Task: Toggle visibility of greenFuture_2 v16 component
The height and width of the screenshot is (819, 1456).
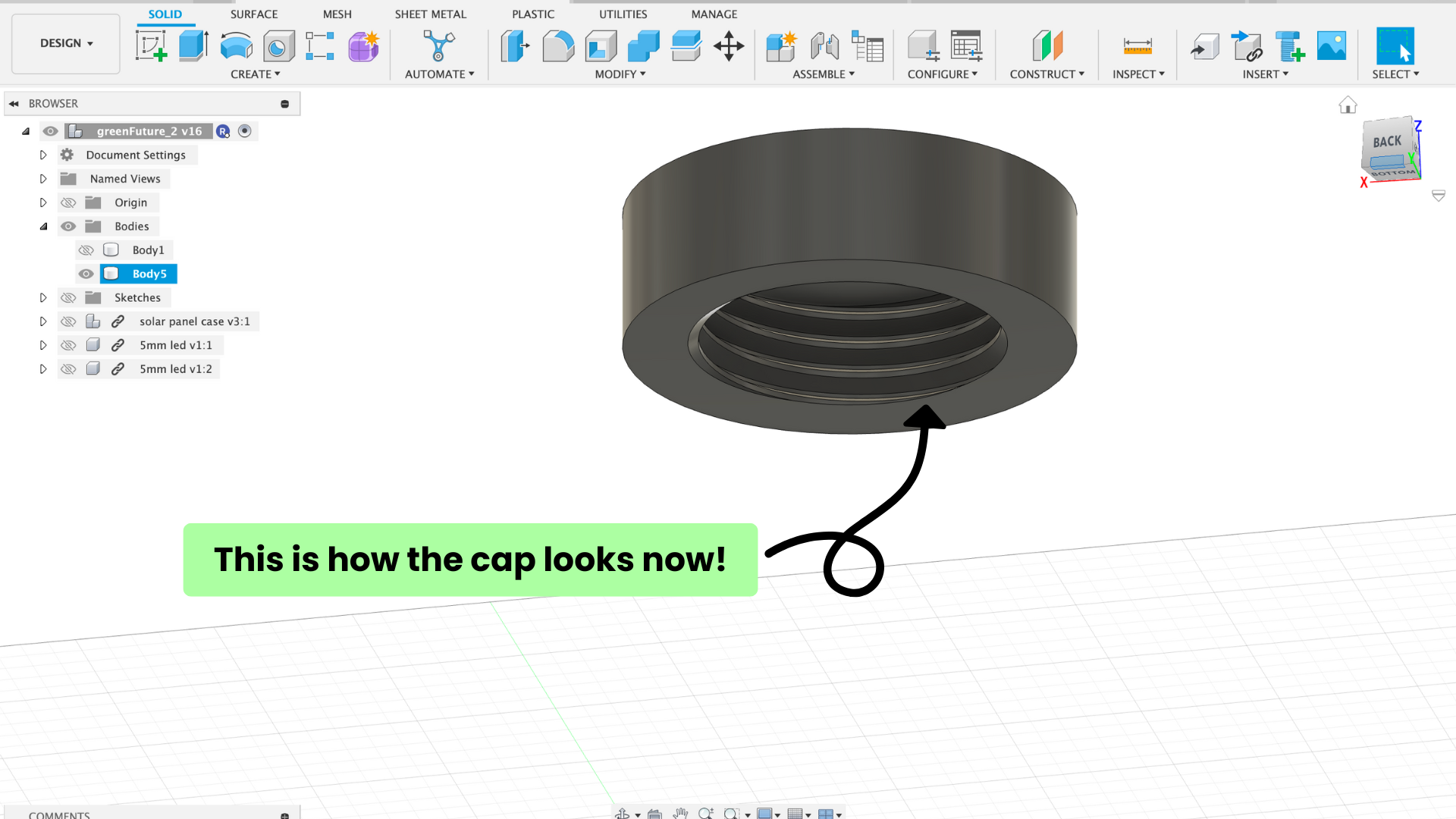Action: click(50, 131)
